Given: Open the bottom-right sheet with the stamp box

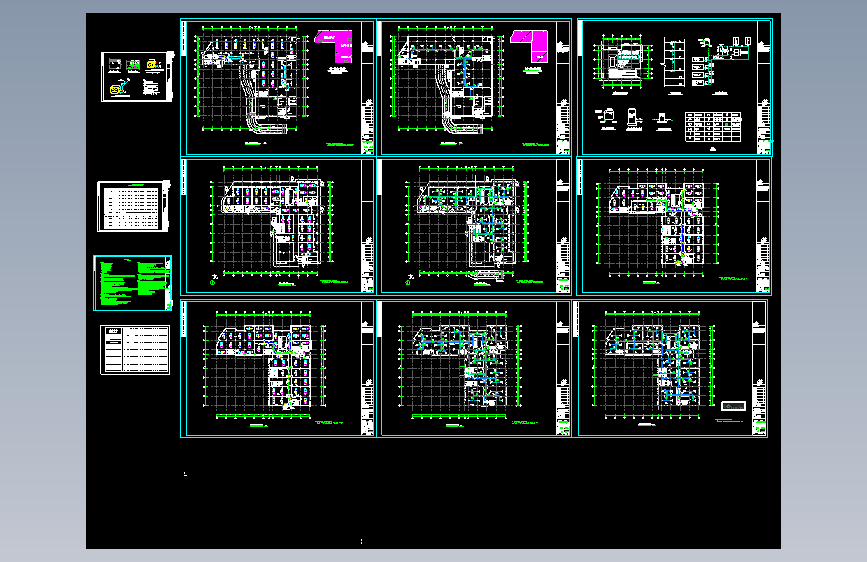Looking at the screenshot, I should 671,369.
